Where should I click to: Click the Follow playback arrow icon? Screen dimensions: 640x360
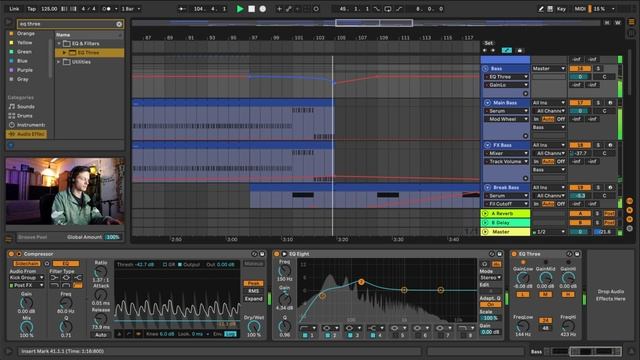point(182,9)
